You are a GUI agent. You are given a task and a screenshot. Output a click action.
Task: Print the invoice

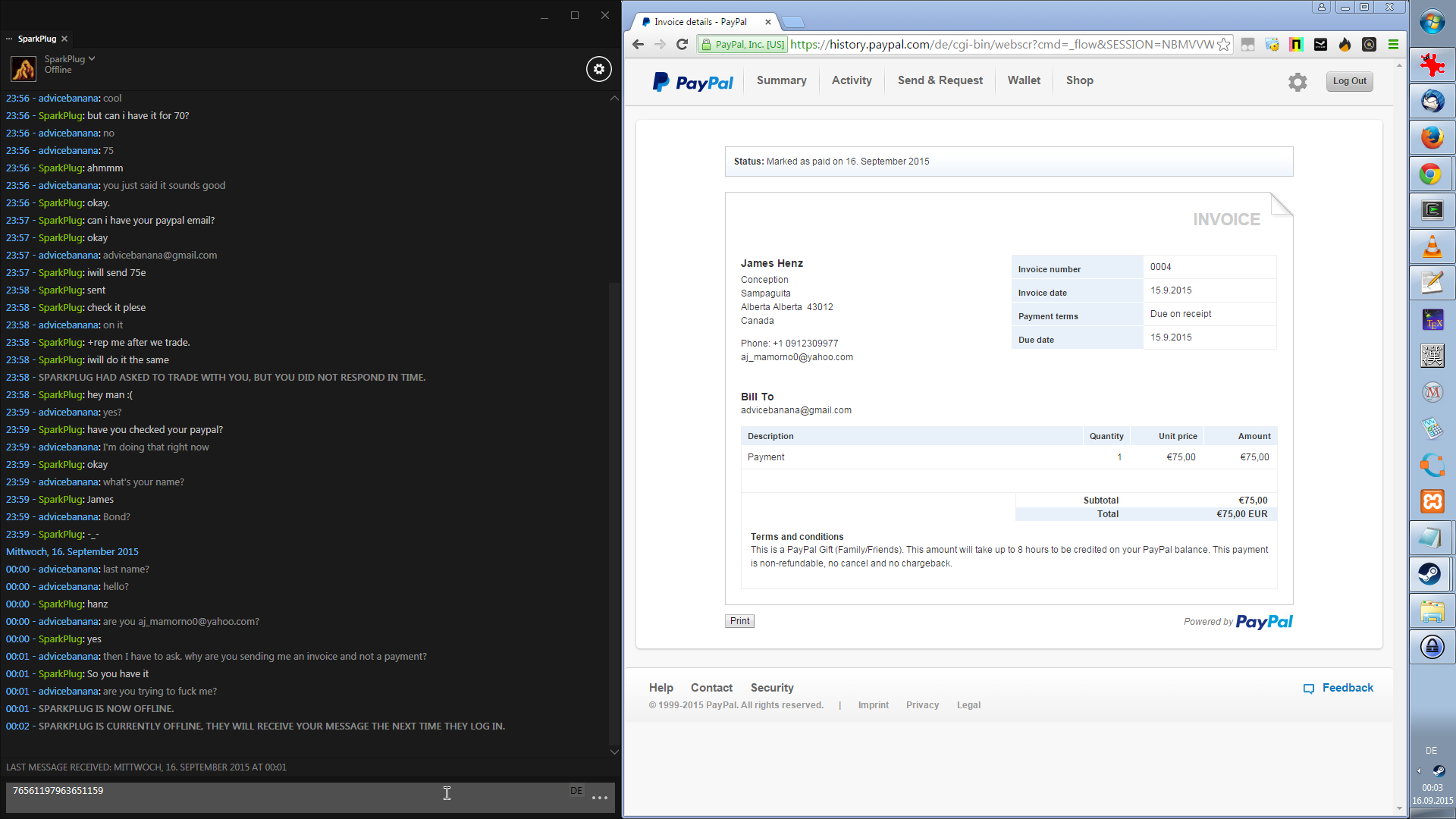click(739, 621)
